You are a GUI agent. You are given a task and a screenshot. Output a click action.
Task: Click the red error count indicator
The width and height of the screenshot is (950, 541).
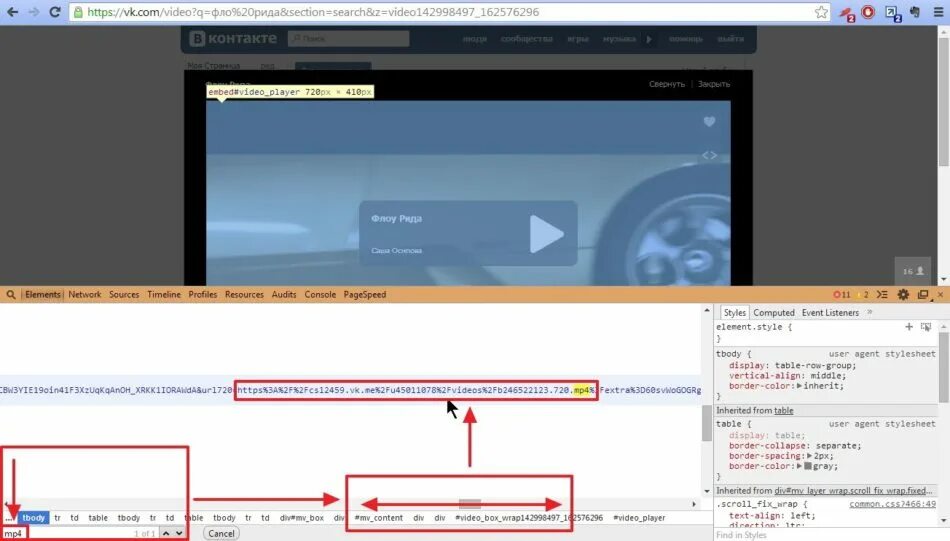click(842, 294)
